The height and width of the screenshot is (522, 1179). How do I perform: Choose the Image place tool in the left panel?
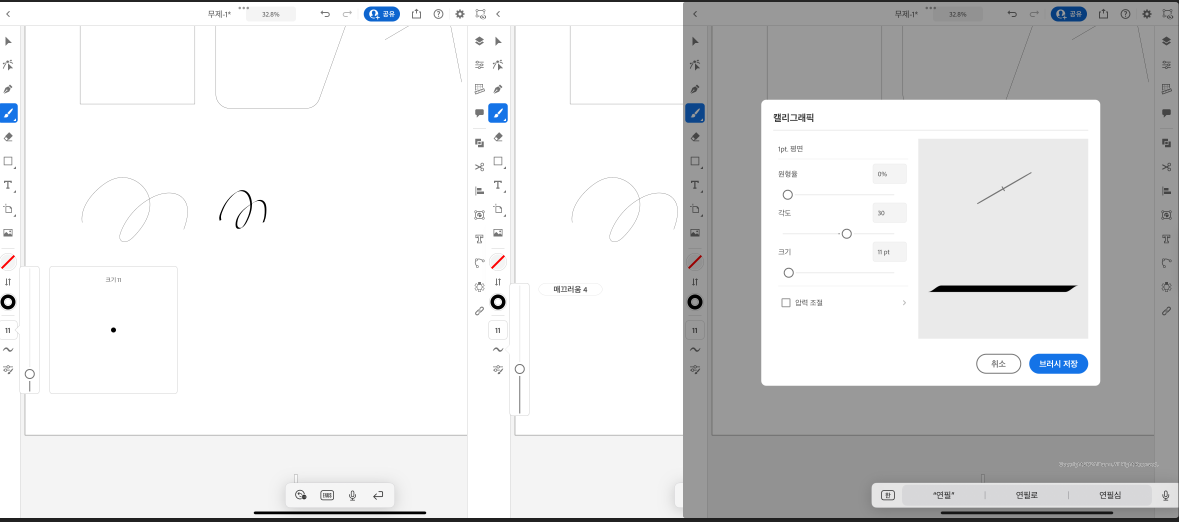click(8, 233)
